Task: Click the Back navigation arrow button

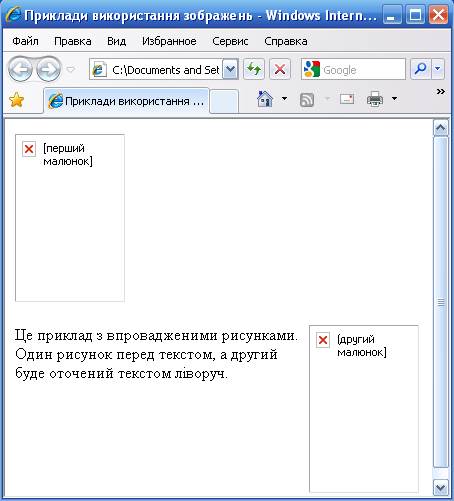Action: (x=20, y=69)
